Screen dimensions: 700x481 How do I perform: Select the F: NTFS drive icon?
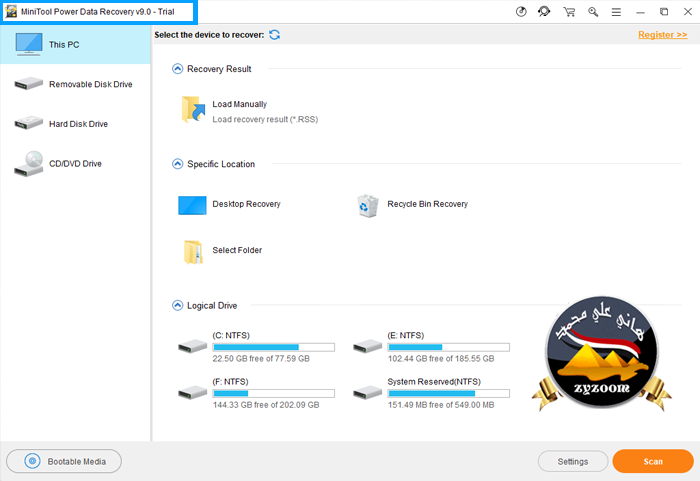coord(192,393)
